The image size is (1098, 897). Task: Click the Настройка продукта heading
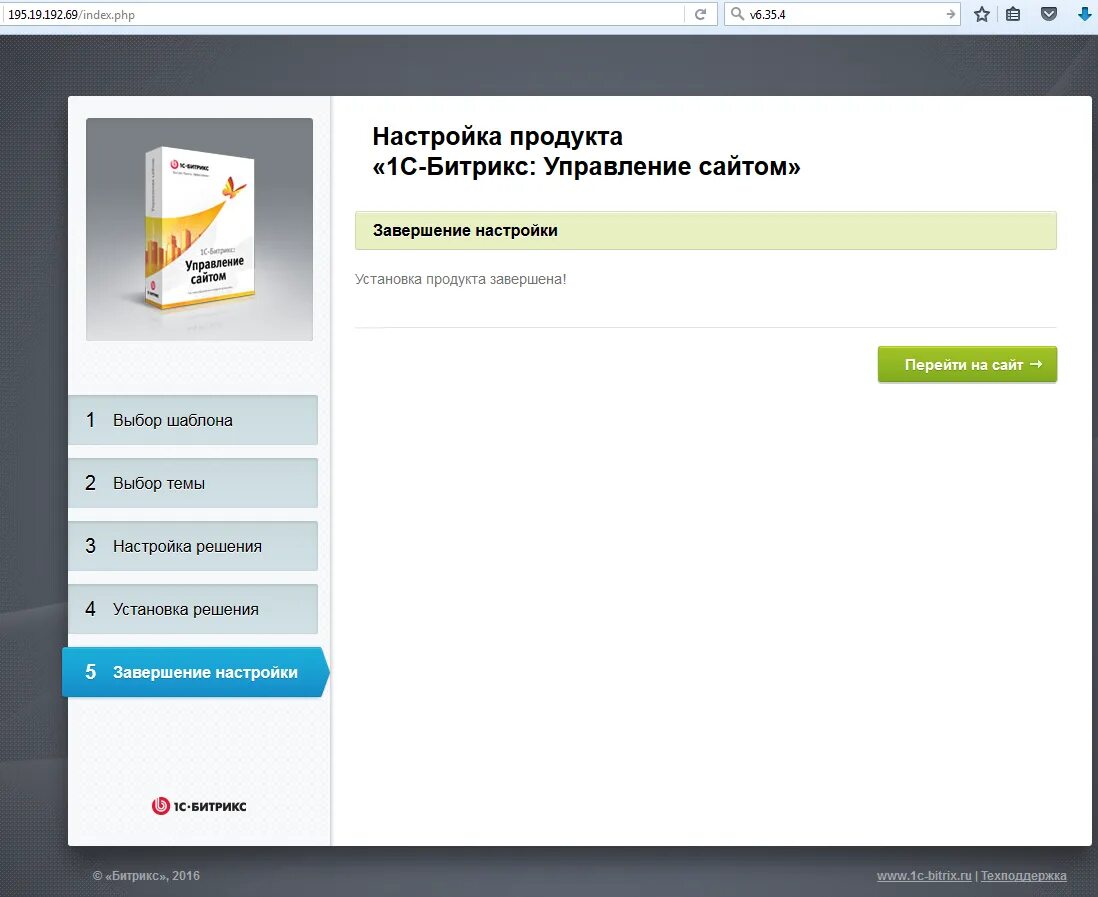586,151
